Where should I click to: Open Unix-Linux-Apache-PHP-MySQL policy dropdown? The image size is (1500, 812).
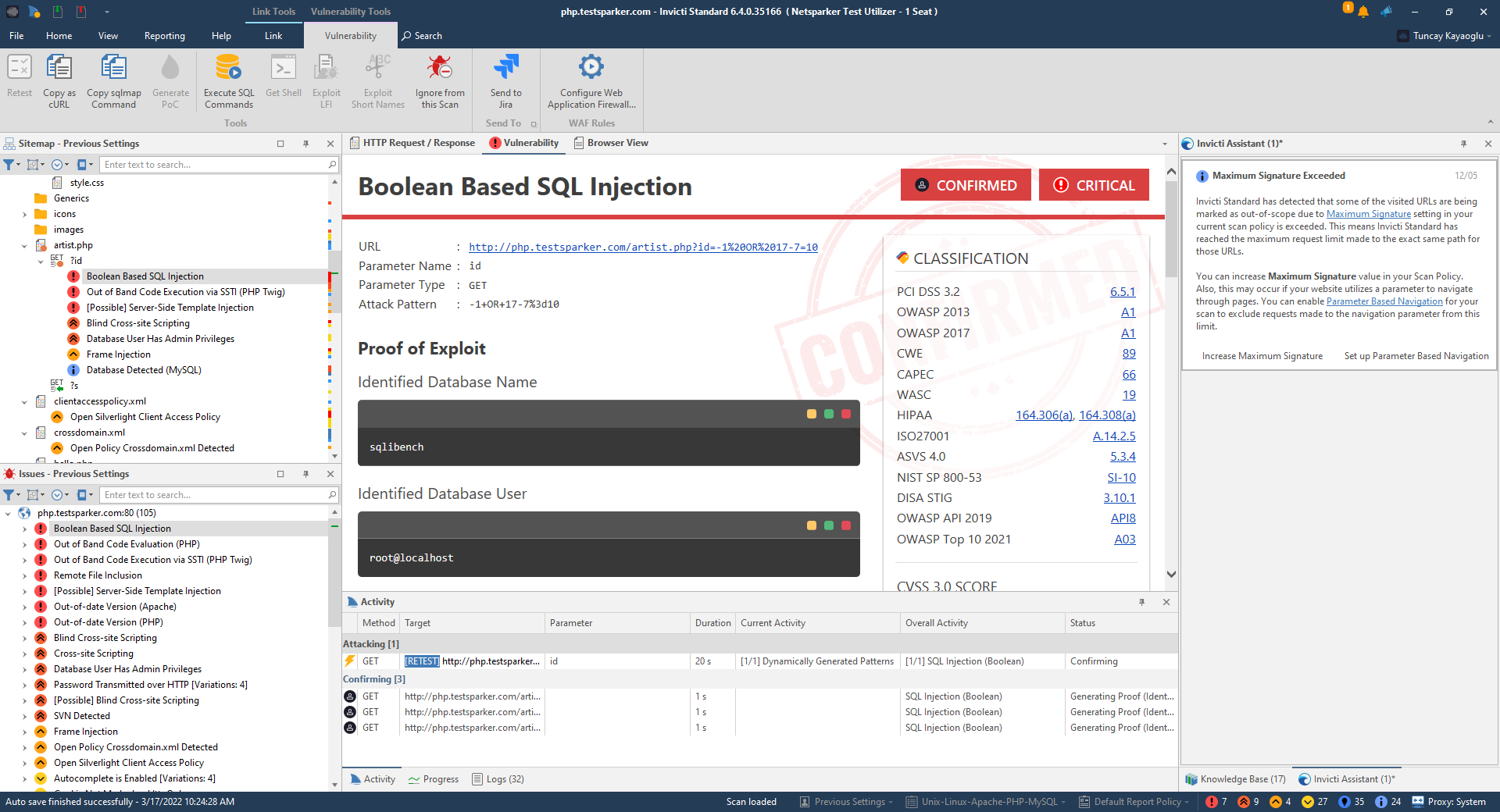[x=986, y=802]
